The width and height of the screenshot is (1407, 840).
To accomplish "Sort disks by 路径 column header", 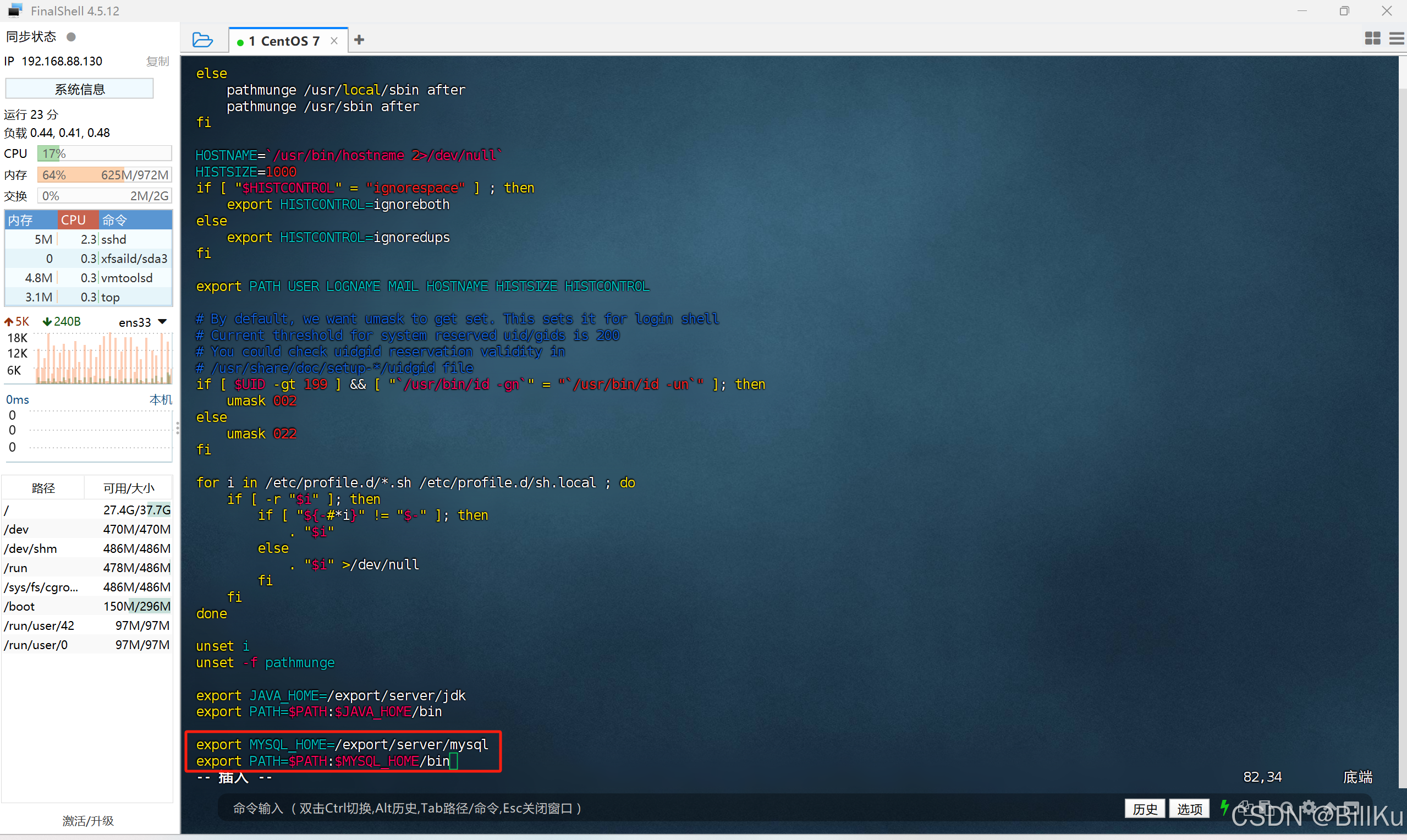I will pyautogui.click(x=43, y=488).
